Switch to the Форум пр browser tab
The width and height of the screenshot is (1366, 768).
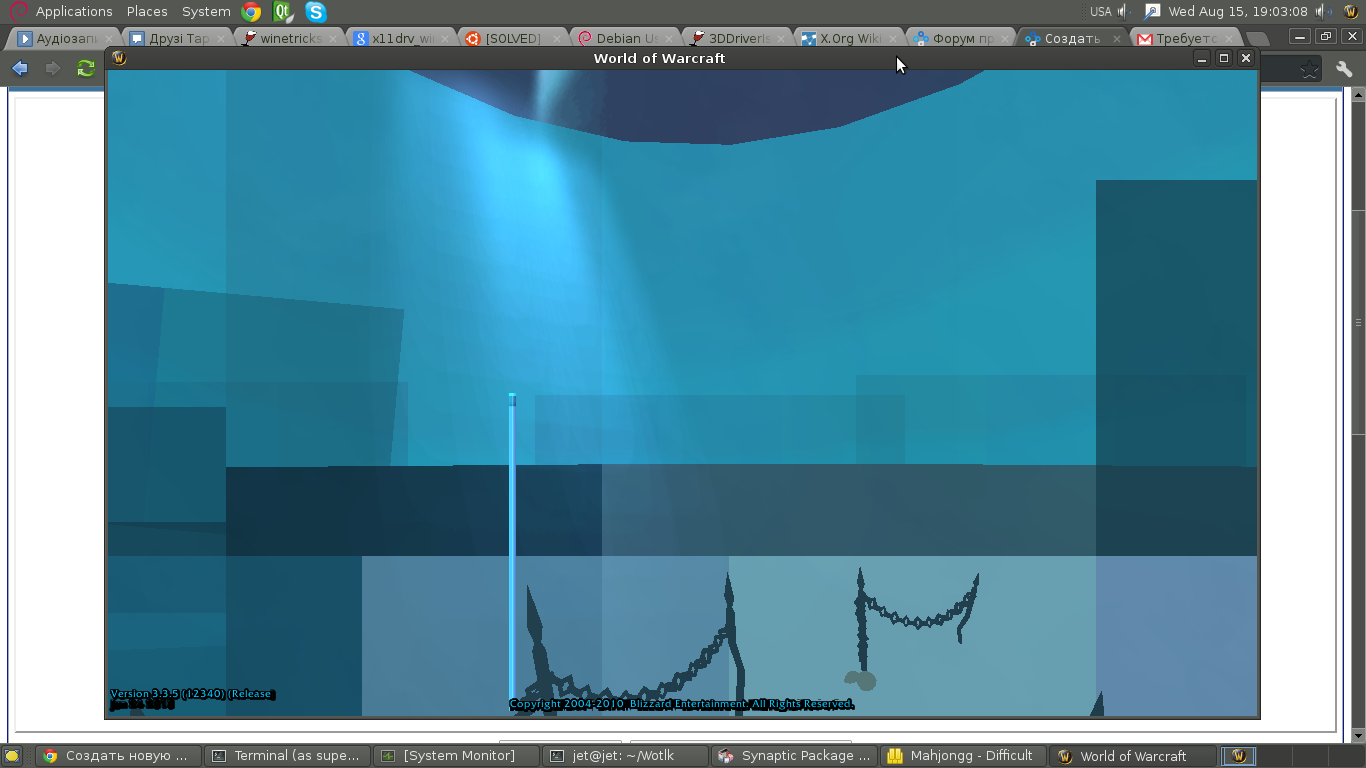pos(962,38)
